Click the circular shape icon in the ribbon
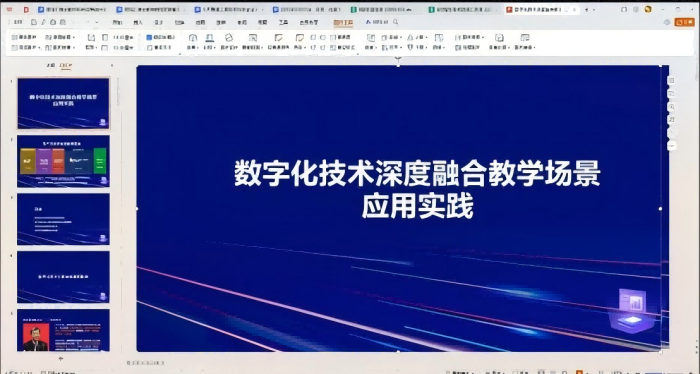 point(229,37)
